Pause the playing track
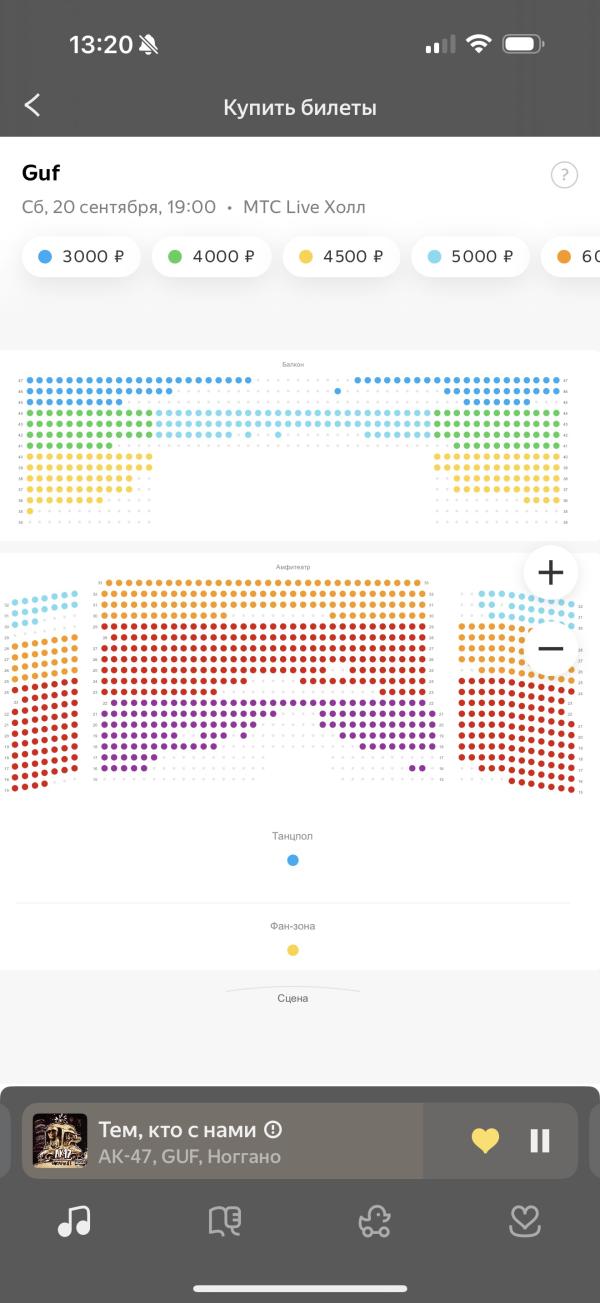Image resolution: width=600 pixels, height=1303 pixels. click(540, 1140)
